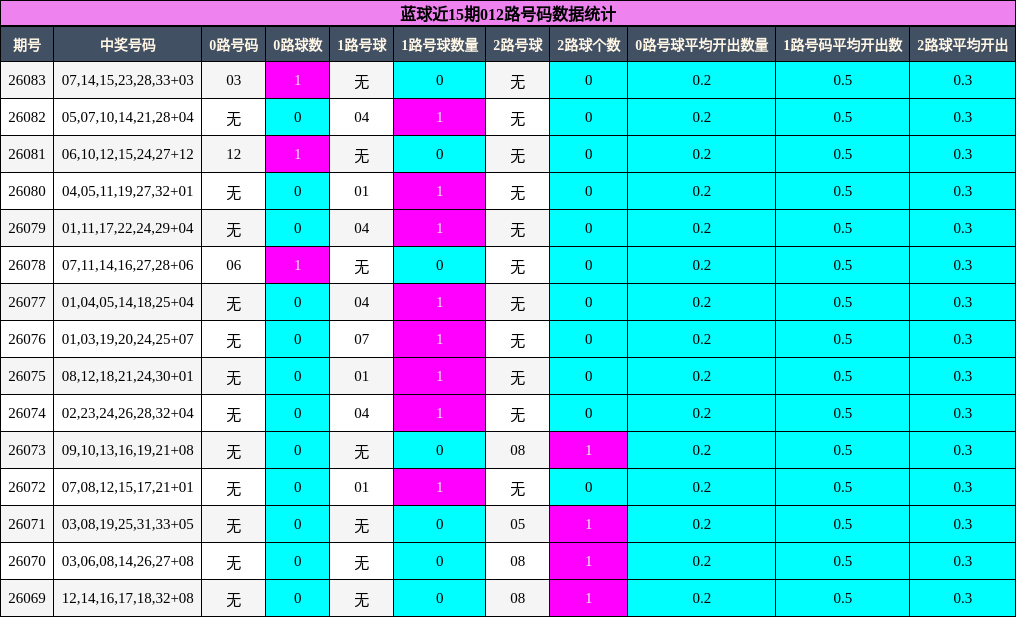Select issue number 26070
The image size is (1016, 617).
(27, 561)
